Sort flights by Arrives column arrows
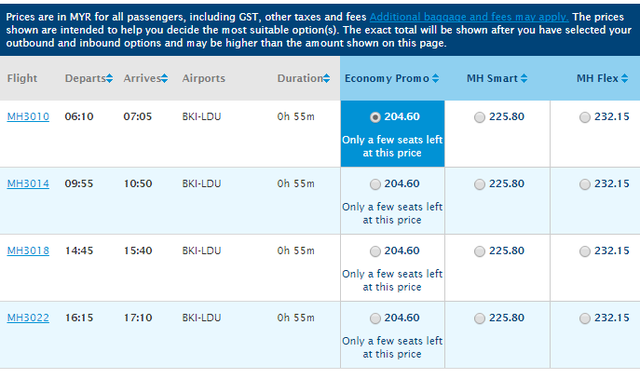 click(x=164, y=78)
